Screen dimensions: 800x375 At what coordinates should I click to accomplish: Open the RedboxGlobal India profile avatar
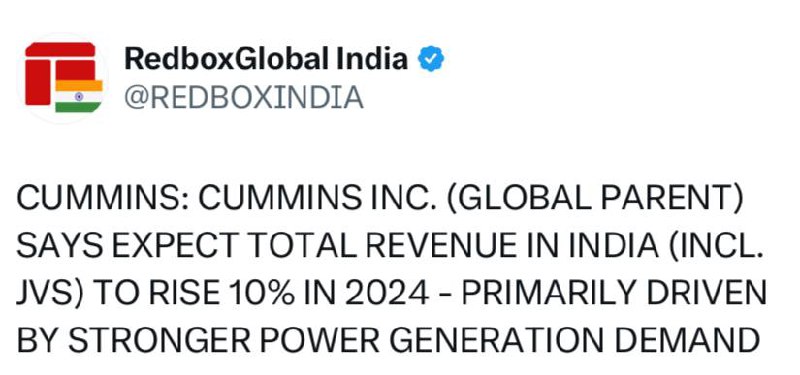(62, 78)
